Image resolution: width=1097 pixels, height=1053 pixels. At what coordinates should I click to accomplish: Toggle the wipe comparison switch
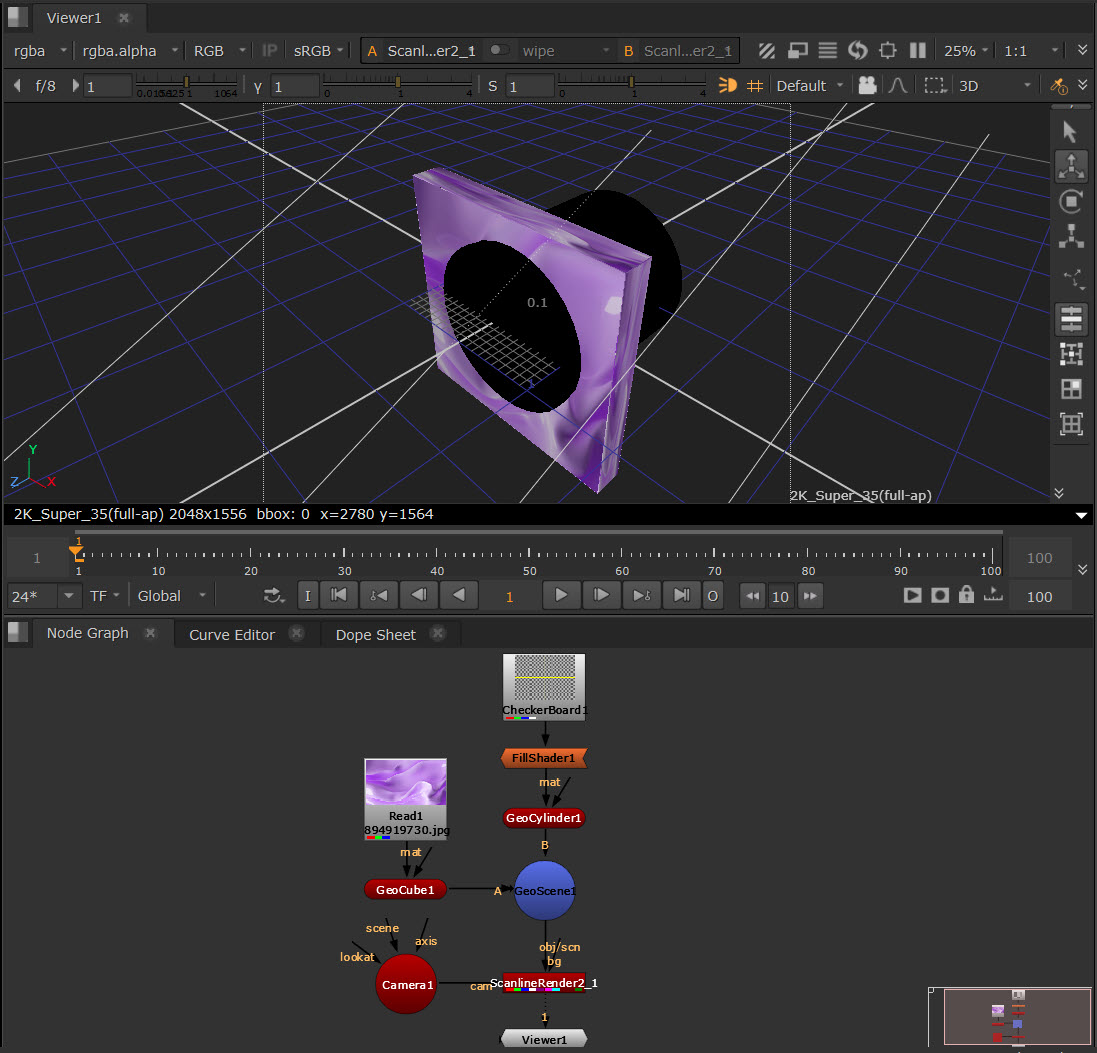click(499, 50)
